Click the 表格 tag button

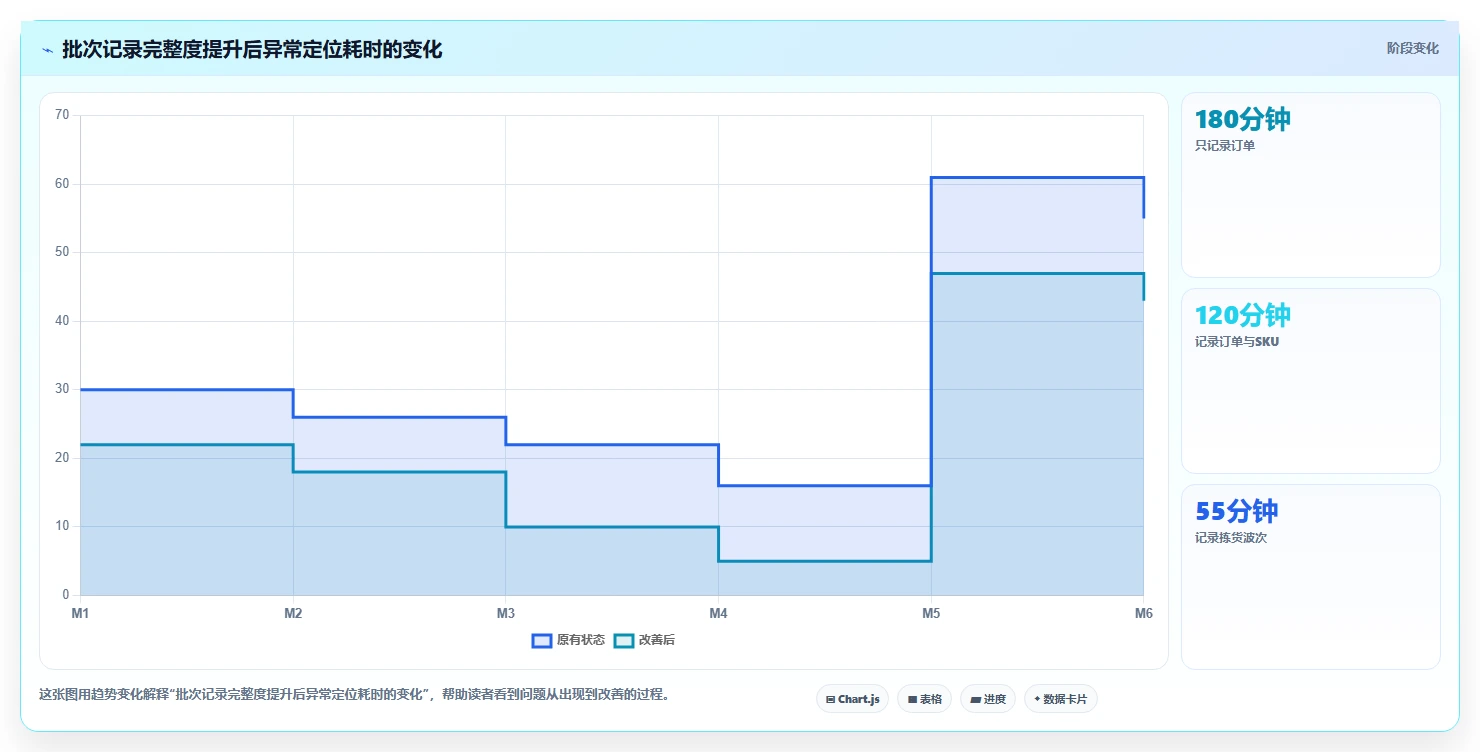[x=924, y=699]
